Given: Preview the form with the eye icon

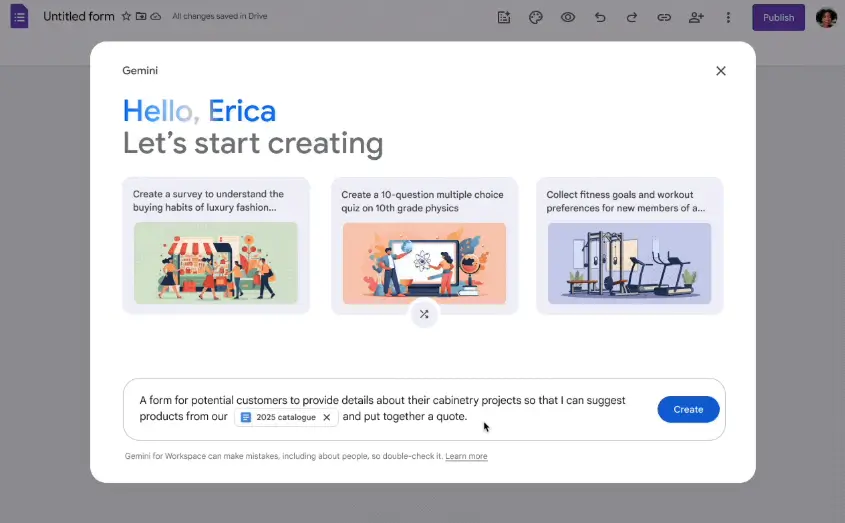Looking at the screenshot, I should tap(567, 17).
